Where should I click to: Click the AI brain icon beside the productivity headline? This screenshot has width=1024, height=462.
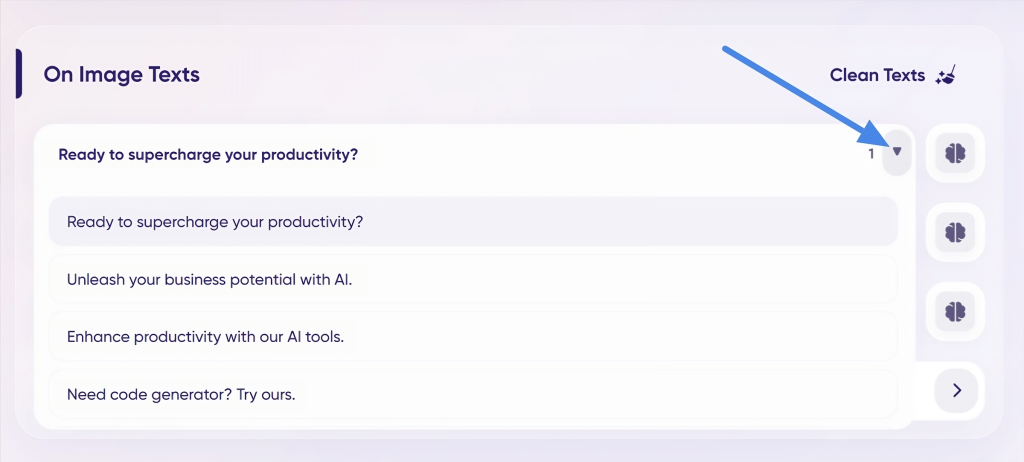[x=955, y=153]
